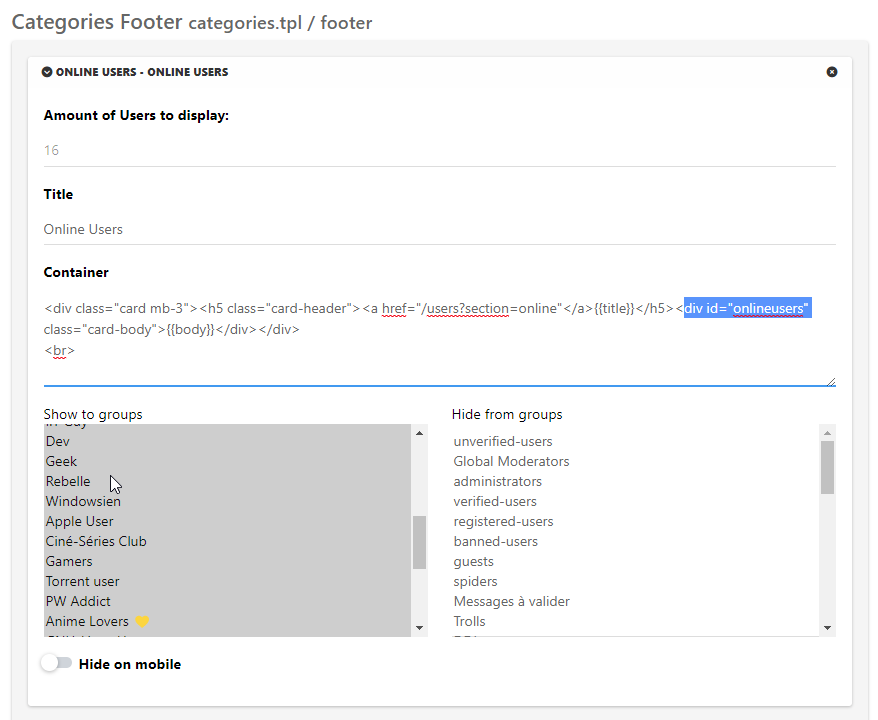Select Anime Lovers in Show to groups
The width and height of the screenshot is (878, 720).
click(x=87, y=621)
